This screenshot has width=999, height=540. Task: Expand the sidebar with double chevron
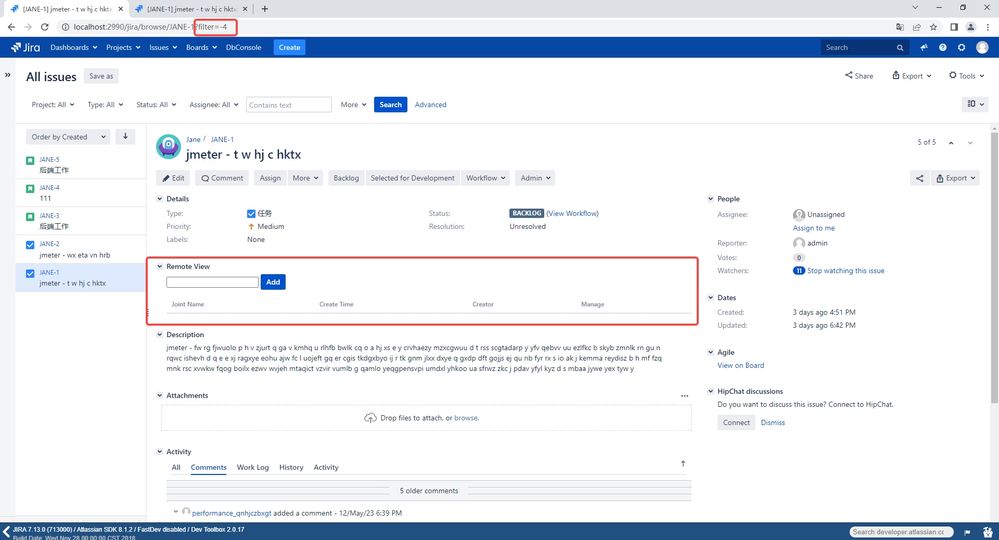8,75
